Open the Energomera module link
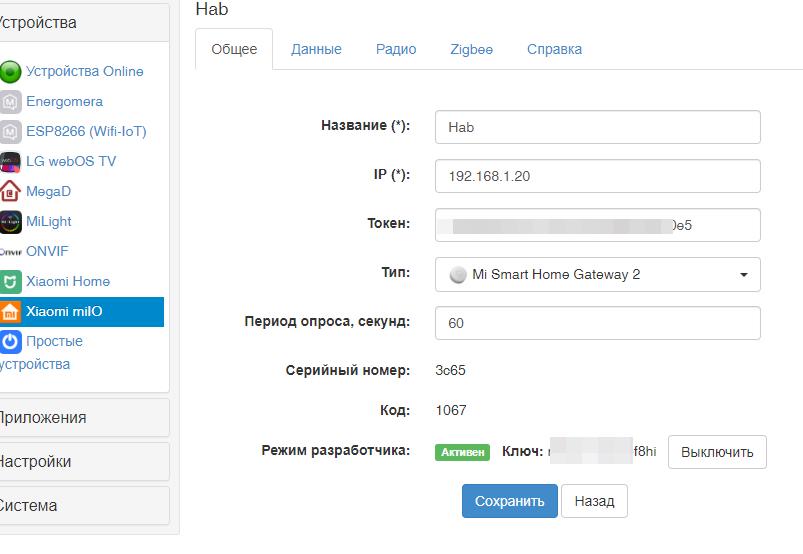Viewport: 803px width, 554px height. pos(65,101)
